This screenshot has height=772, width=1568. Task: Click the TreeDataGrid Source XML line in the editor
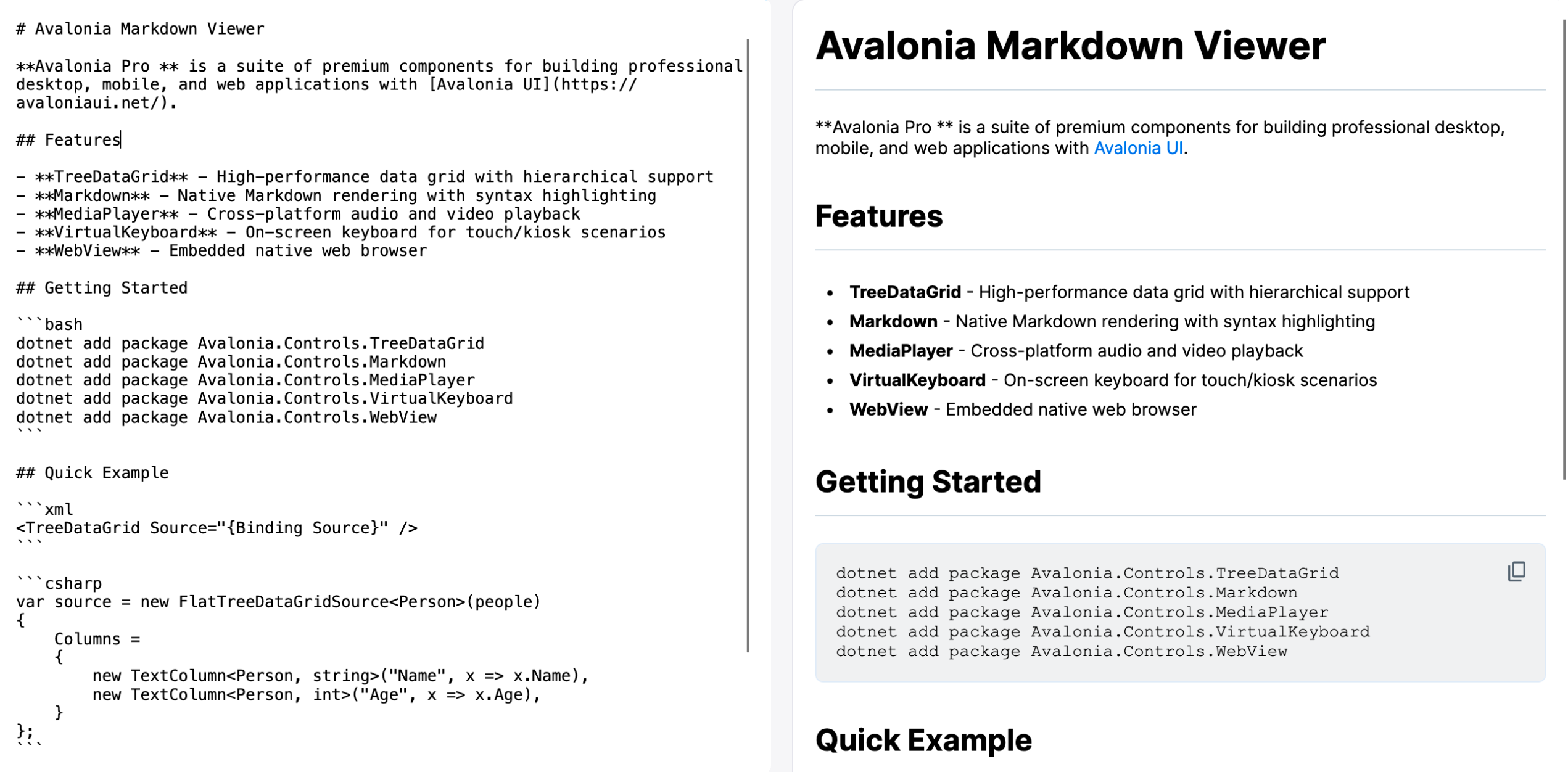pos(217,528)
